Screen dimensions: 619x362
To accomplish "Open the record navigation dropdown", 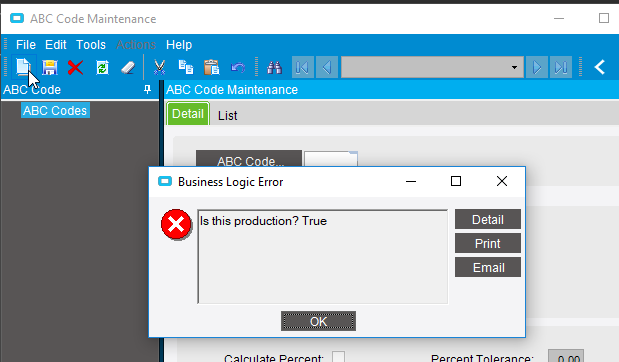I will click(514, 67).
